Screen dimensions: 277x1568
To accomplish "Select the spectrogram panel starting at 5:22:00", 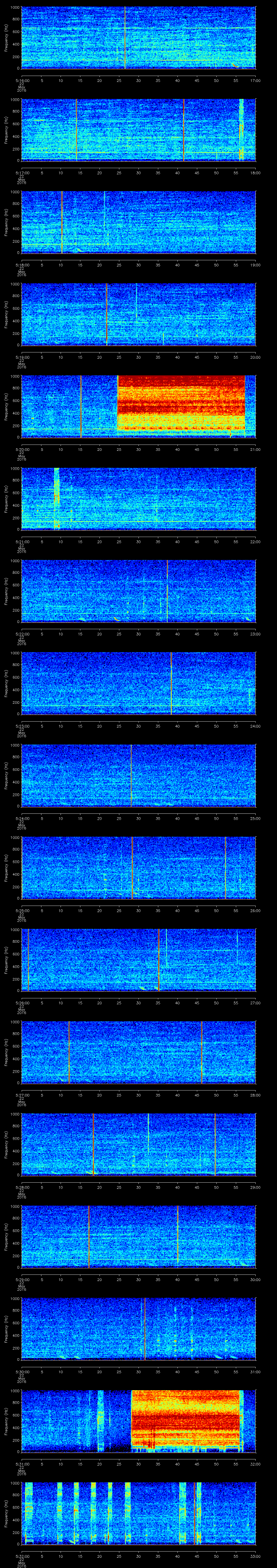I will coord(139,591).
